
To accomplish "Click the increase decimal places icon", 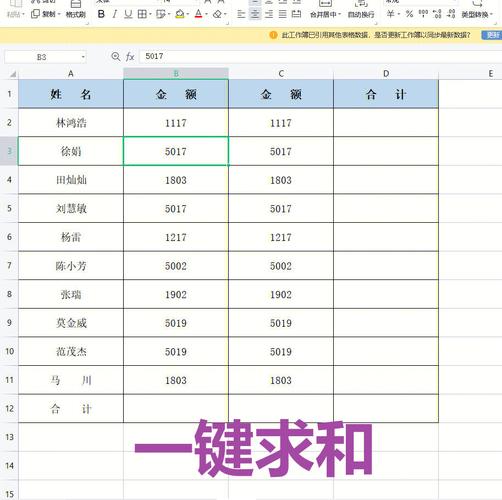I will (x=437, y=14).
